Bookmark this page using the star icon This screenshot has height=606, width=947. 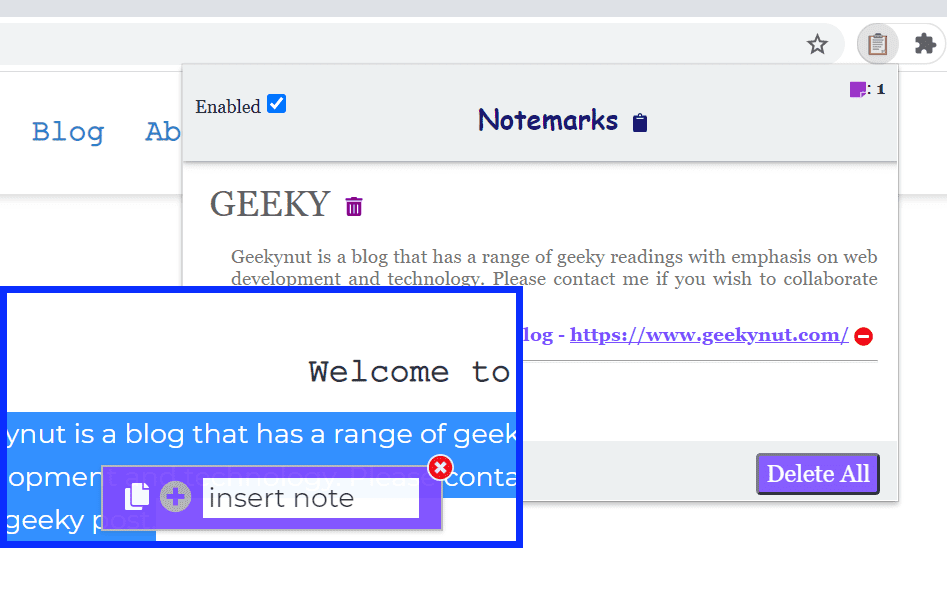click(817, 44)
